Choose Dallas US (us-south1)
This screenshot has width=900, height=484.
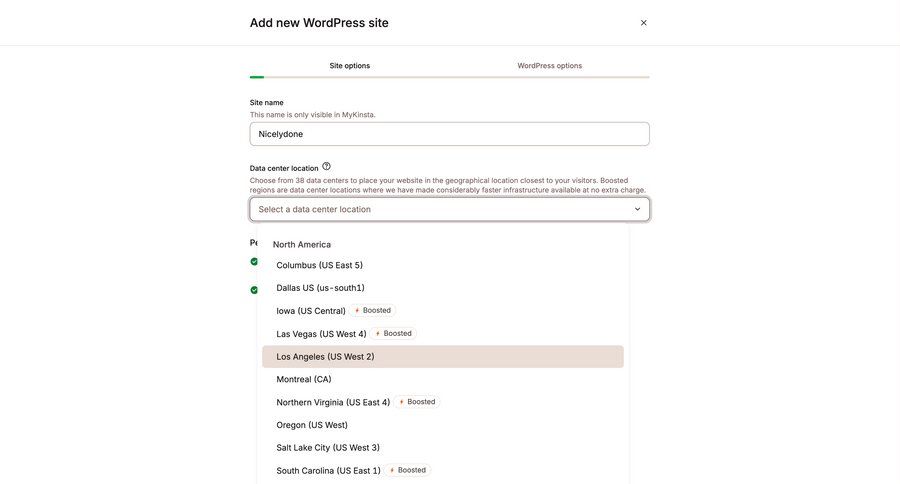click(x=320, y=288)
